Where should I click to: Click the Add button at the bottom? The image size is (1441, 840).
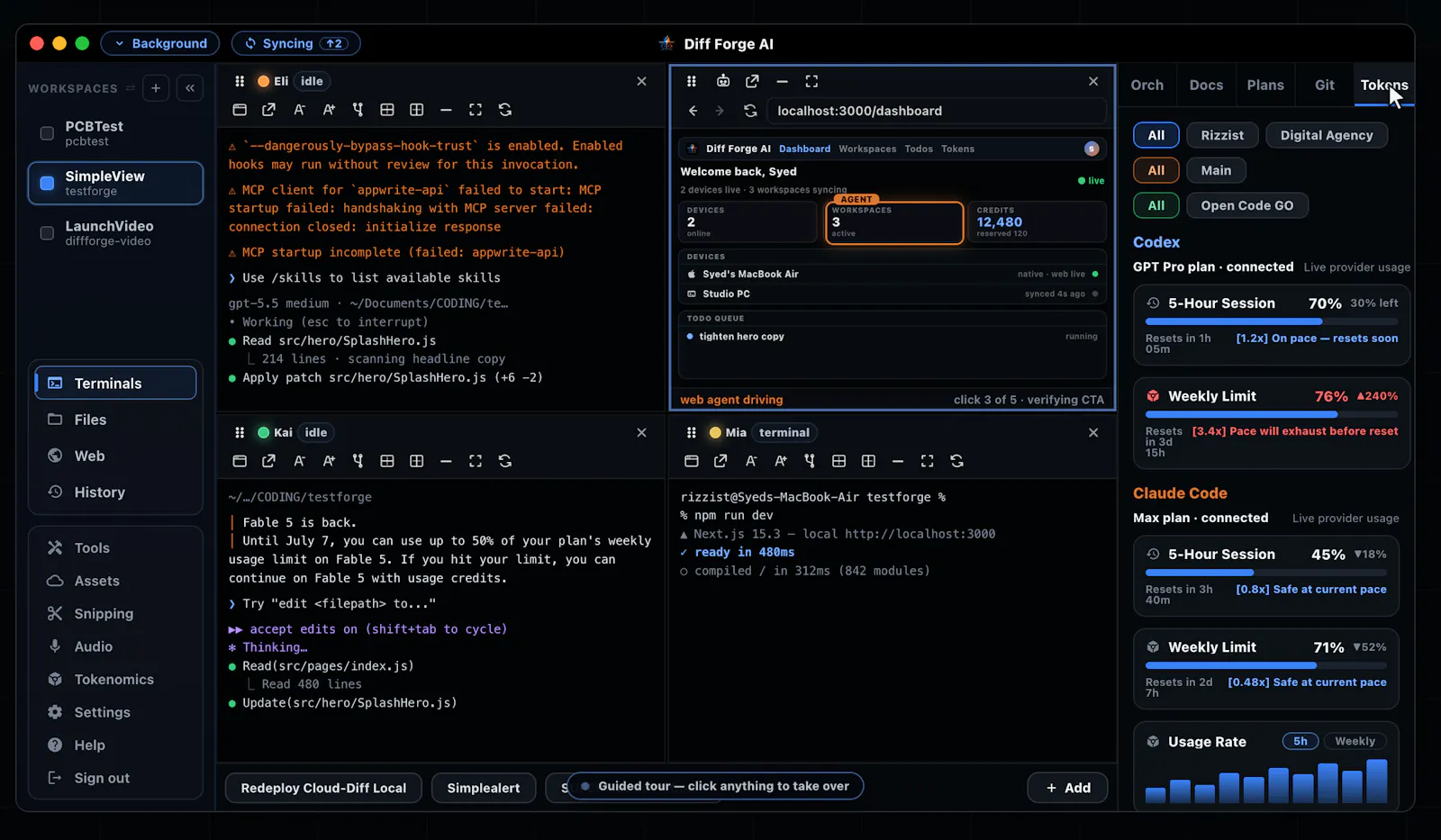click(1068, 788)
